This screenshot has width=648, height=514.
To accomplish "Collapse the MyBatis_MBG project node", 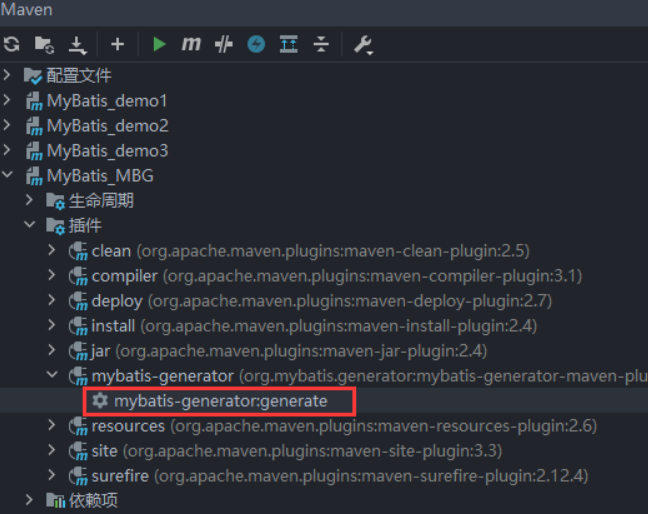I will click(9, 176).
